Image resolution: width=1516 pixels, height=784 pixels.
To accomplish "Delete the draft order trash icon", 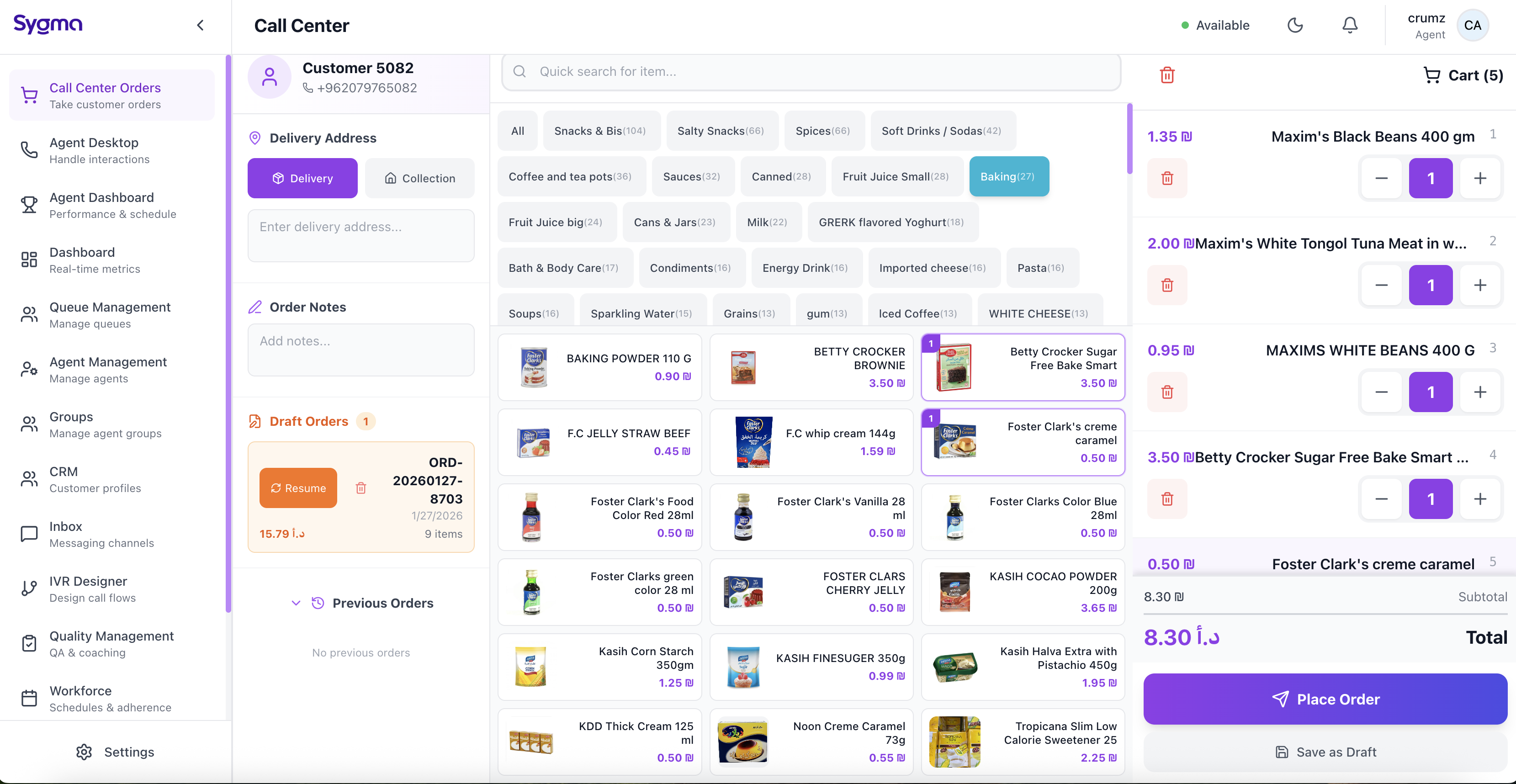I will click(x=361, y=488).
